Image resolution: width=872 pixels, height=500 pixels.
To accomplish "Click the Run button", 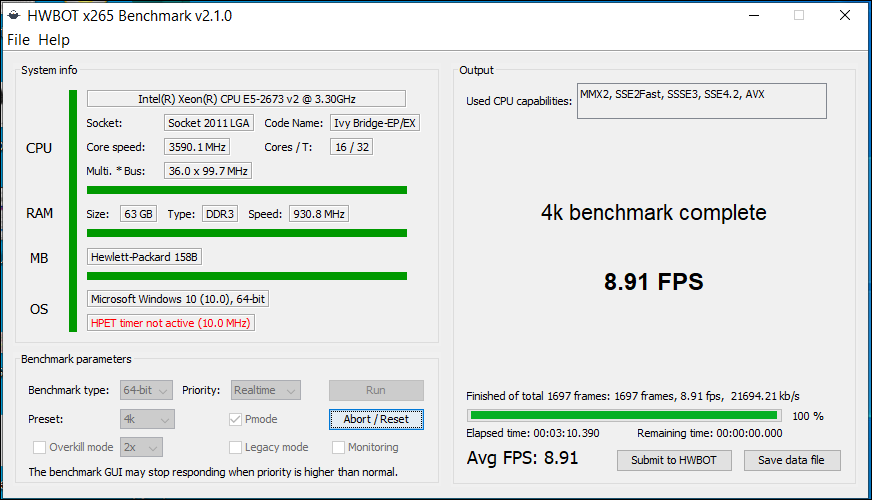I will pyautogui.click(x=376, y=390).
